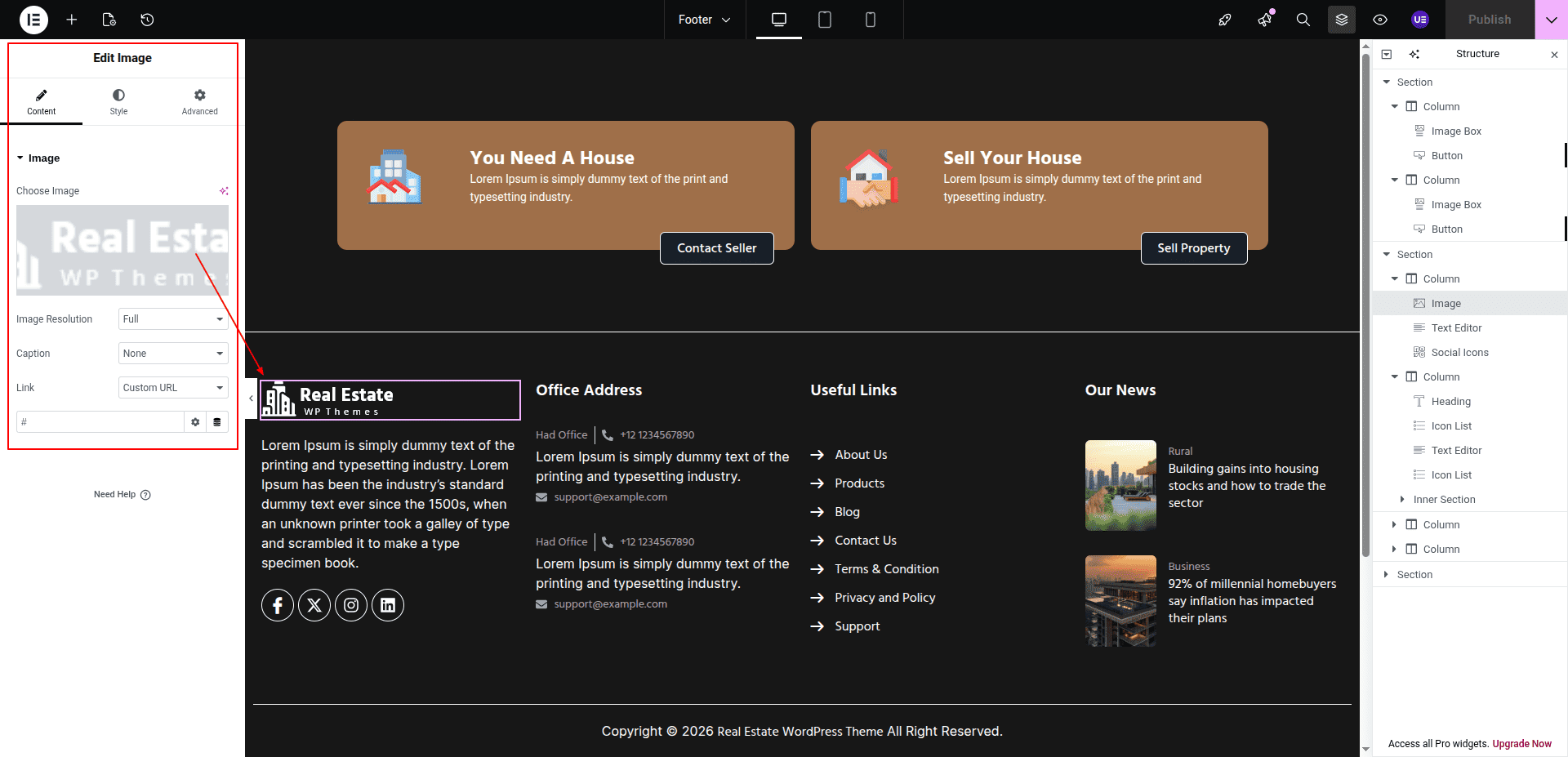Toggle the Structure layers panel button
The height and width of the screenshot is (757, 1568).
tap(1341, 20)
